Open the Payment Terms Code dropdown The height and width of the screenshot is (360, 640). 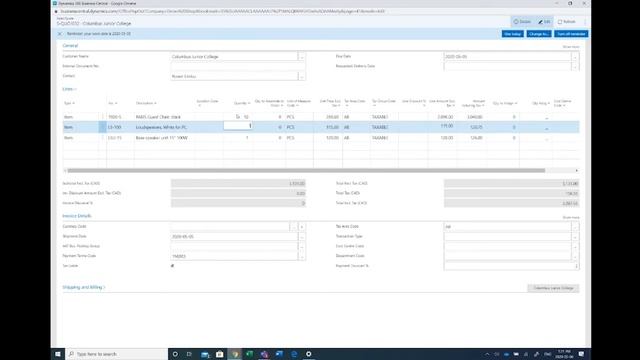click(302, 256)
